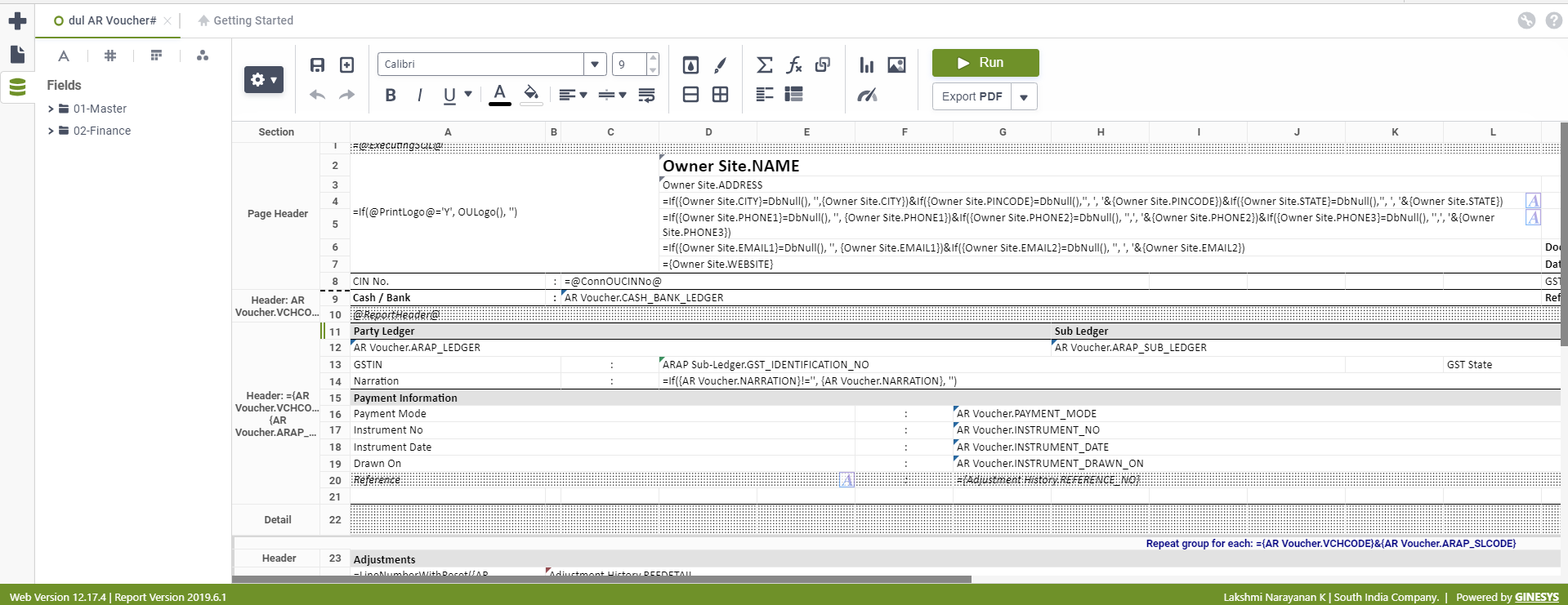Click the cell borders grid icon
Image resolution: width=1568 pixels, height=605 pixels.
point(720,95)
